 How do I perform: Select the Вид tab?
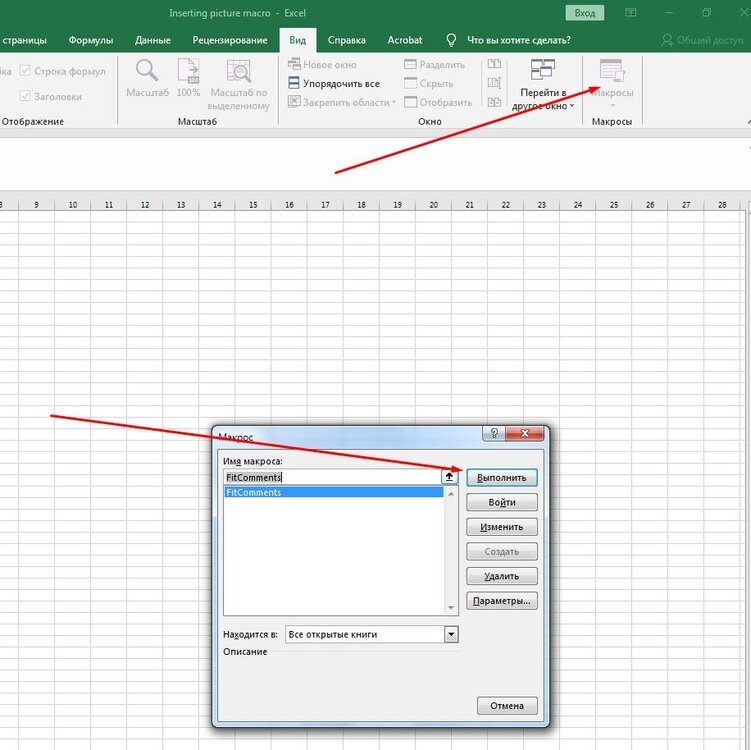click(297, 40)
